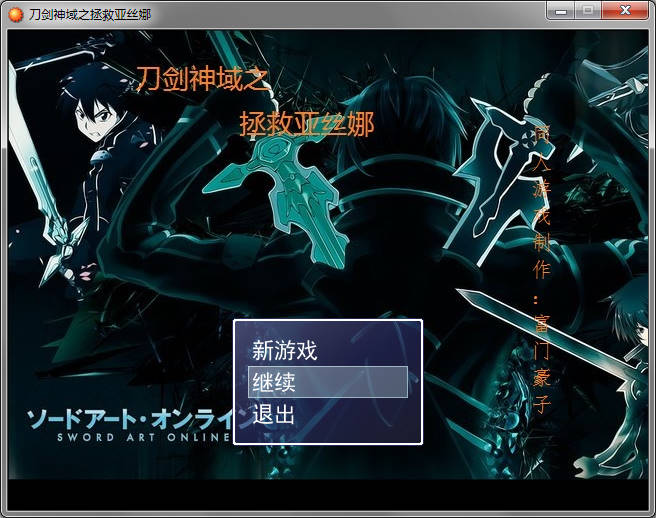Select 继续 to continue the saved game

point(328,382)
